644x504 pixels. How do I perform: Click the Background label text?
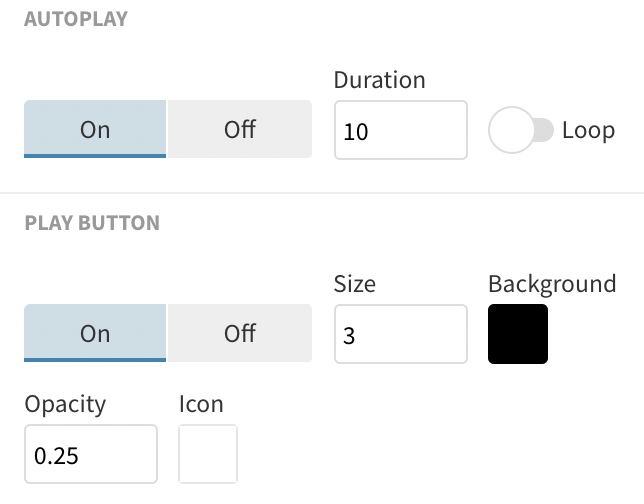[552, 284]
